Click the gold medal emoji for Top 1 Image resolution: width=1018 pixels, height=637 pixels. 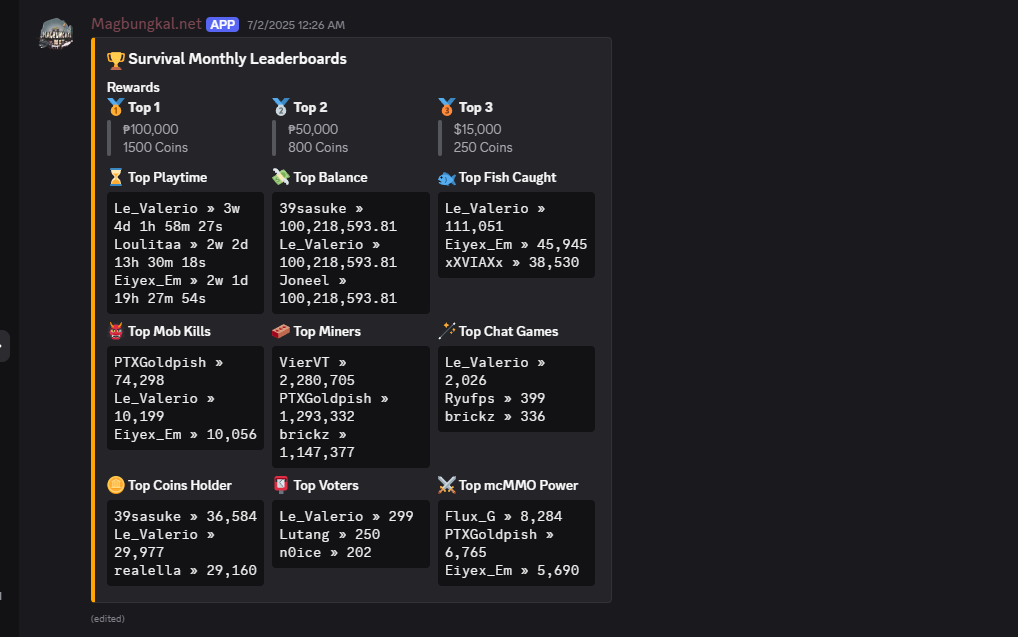coord(116,107)
